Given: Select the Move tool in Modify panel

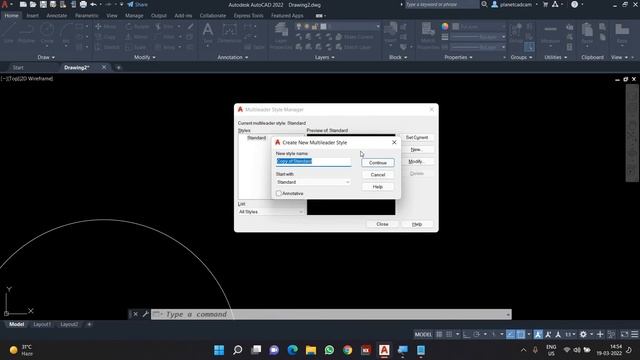Looking at the screenshot, I should (x=106, y=27).
